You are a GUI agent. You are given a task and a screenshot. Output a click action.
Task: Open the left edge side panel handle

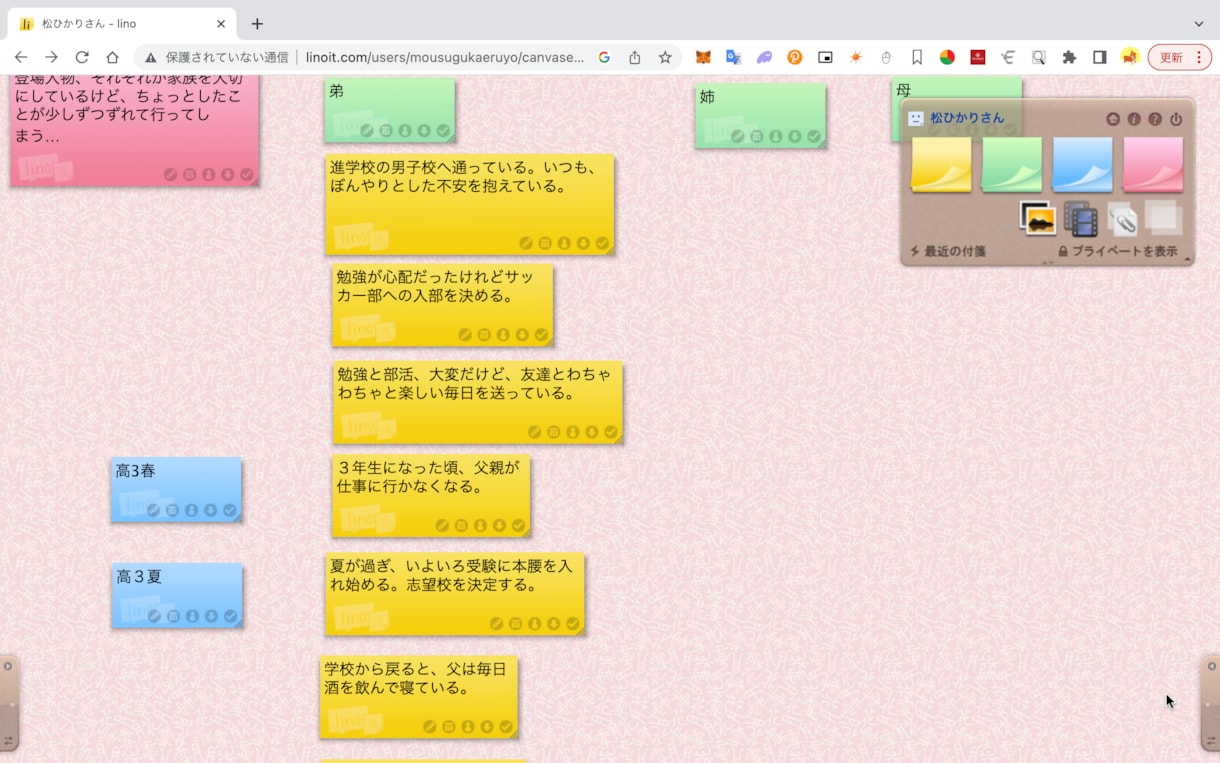pyautogui.click(x=8, y=703)
